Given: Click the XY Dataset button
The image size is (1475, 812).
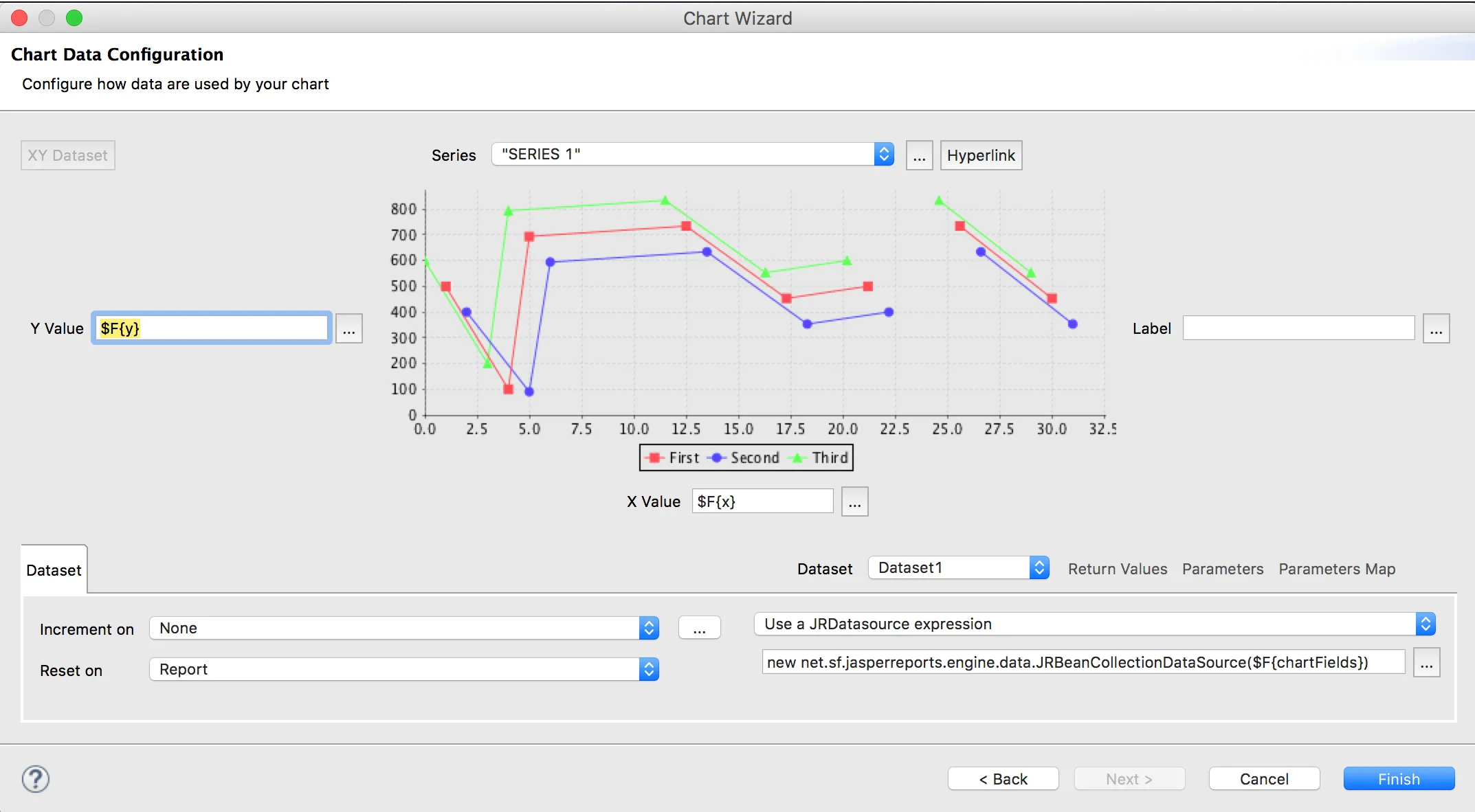Looking at the screenshot, I should click(x=67, y=155).
